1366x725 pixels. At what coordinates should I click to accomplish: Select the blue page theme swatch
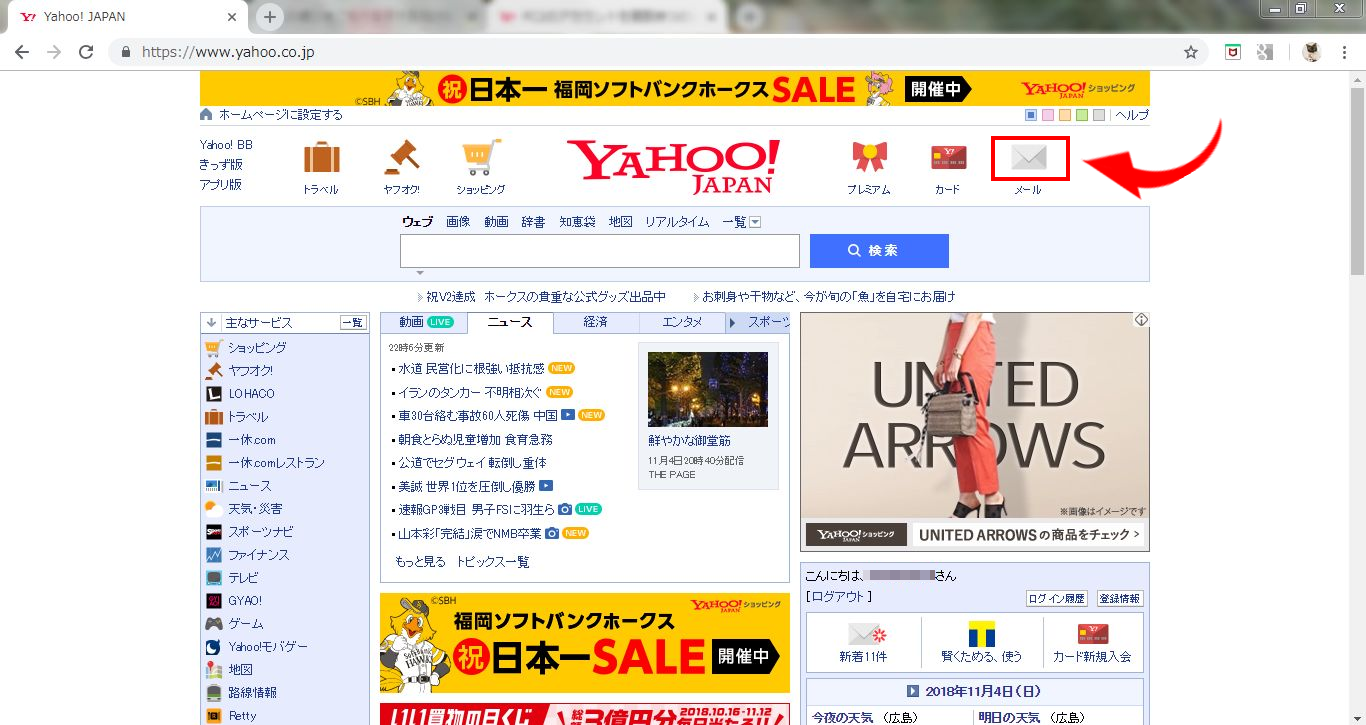[x=1031, y=115]
